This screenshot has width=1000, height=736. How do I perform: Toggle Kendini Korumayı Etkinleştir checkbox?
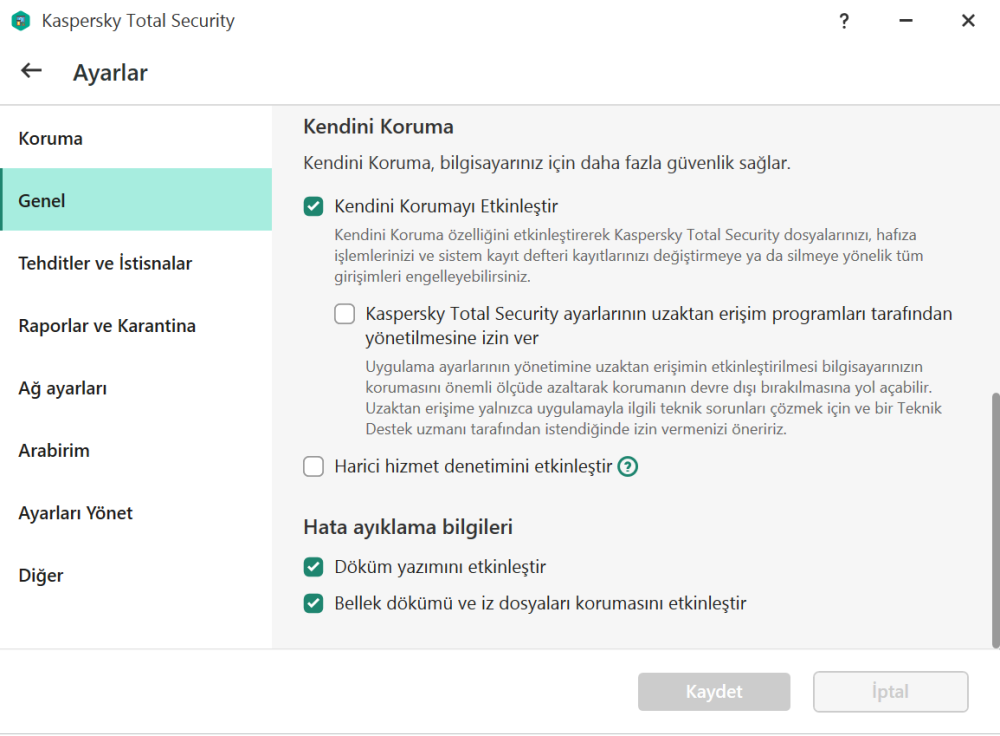(314, 207)
